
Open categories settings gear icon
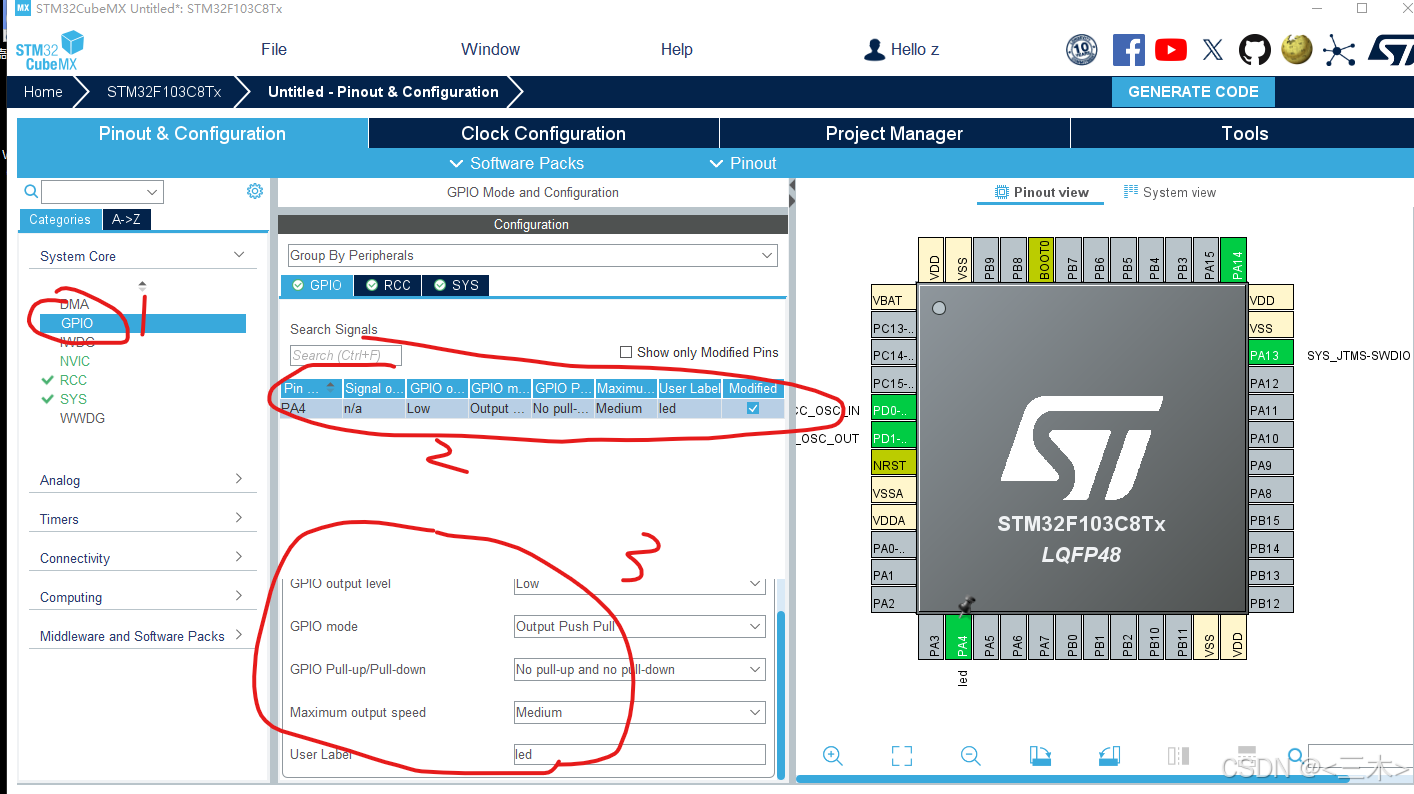click(255, 191)
